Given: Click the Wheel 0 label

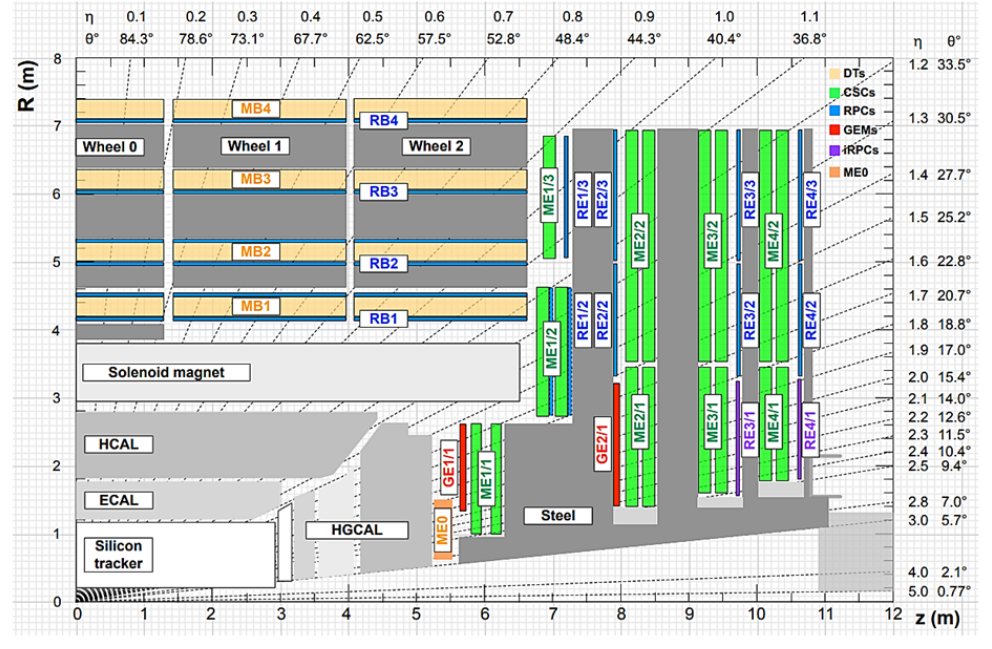Looking at the screenshot, I should tap(110, 147).
